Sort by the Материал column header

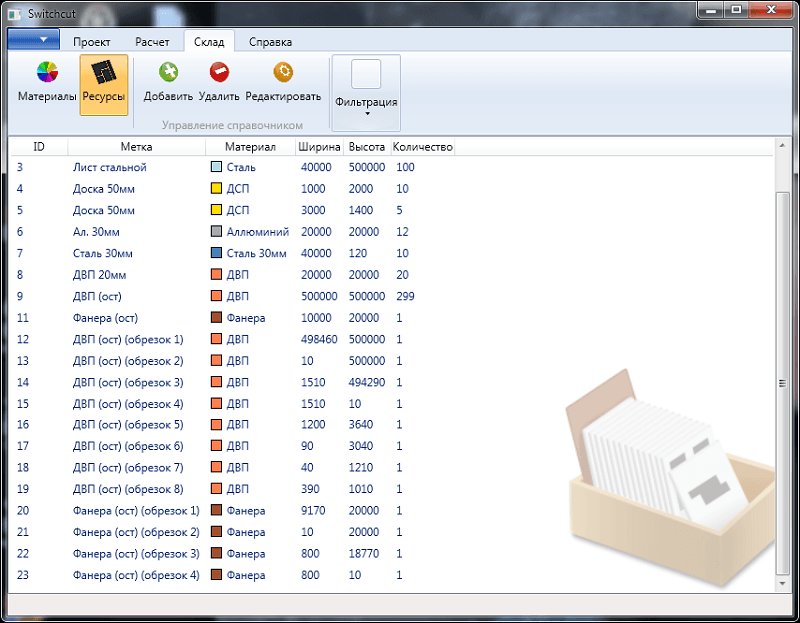pos(250,147)
